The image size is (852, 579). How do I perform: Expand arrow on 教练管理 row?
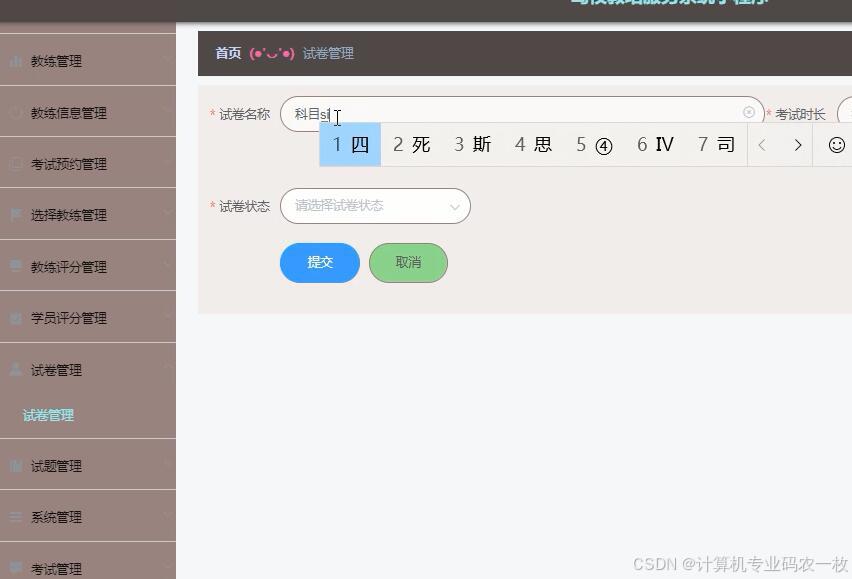click(x=166, y=58)
